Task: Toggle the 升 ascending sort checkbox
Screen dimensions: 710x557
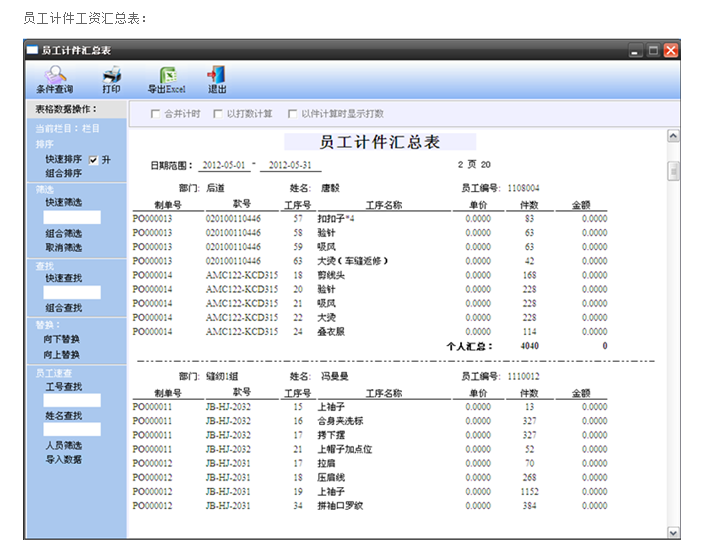Action: pos(93,160)
